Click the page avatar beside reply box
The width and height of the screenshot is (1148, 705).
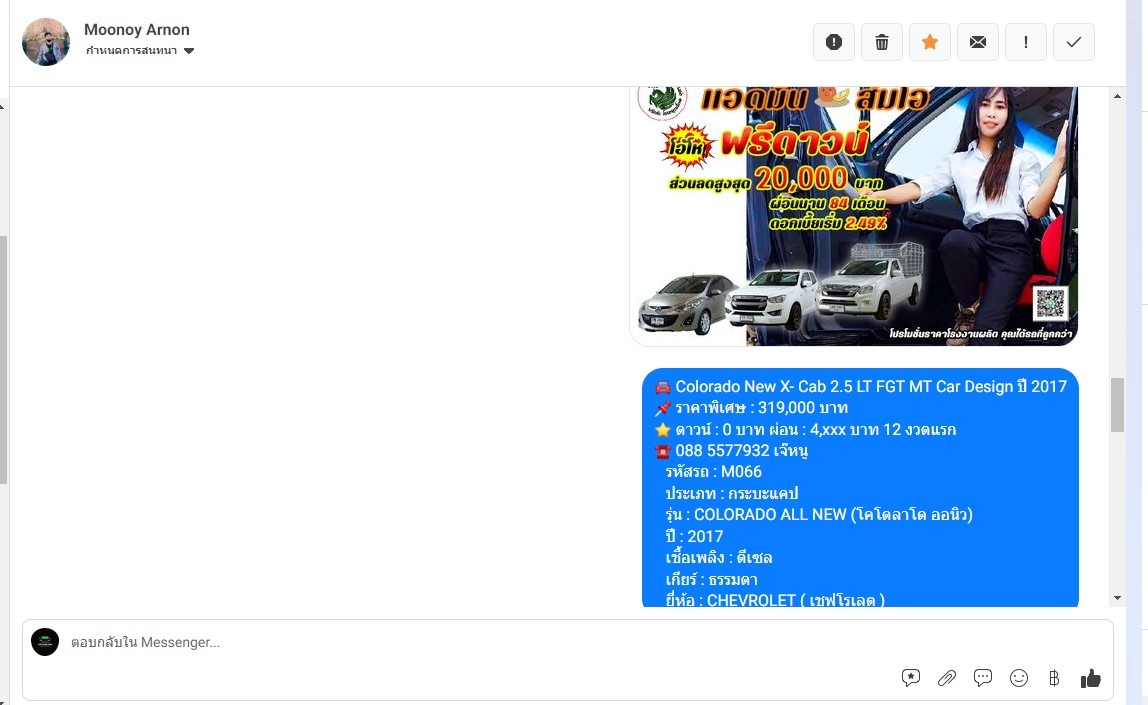[x=45, y=642]
